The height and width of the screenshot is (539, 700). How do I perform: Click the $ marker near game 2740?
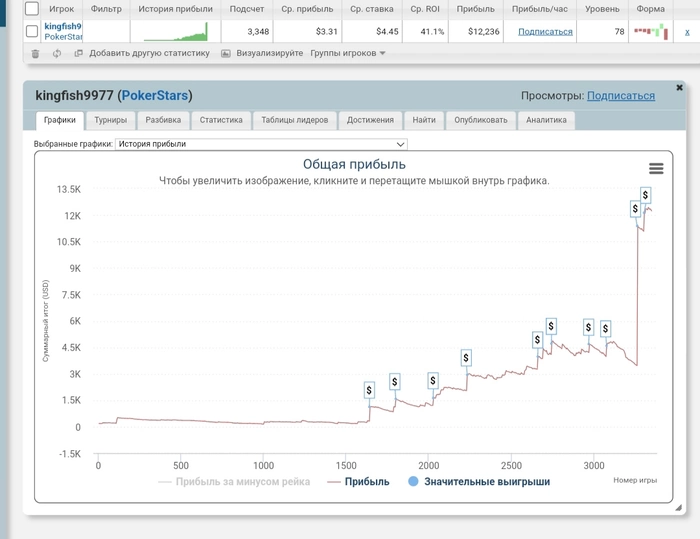click(x=551, y=326)
